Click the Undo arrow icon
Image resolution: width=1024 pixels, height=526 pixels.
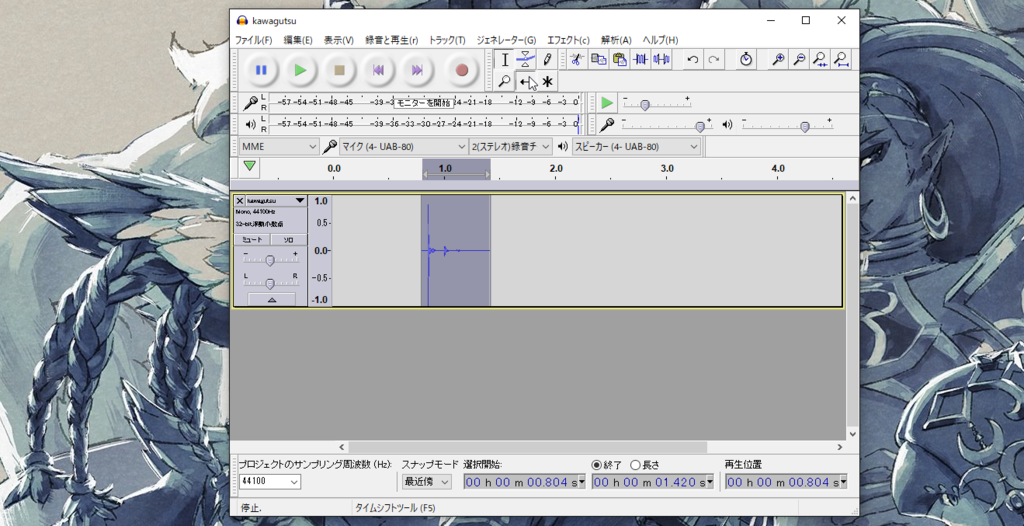[x=693, y=59]
